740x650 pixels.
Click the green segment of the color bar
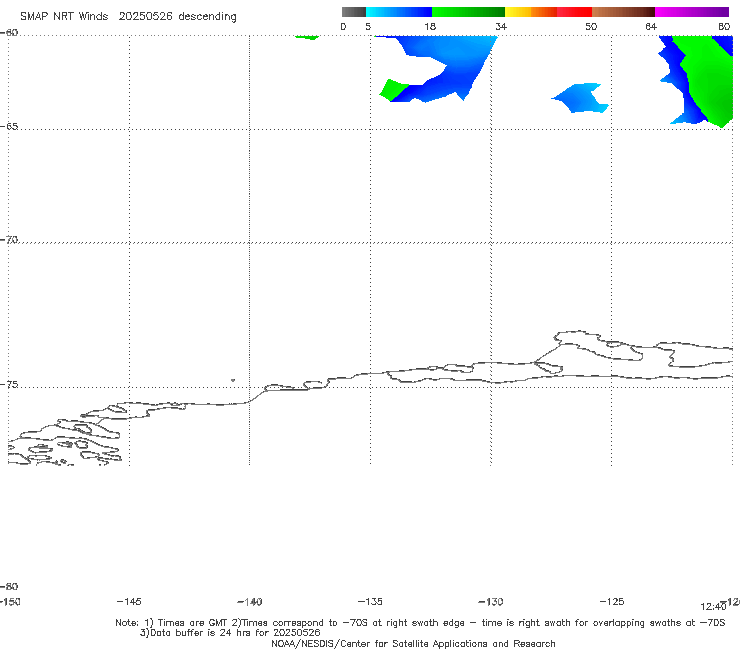click(x=468, y=12)
